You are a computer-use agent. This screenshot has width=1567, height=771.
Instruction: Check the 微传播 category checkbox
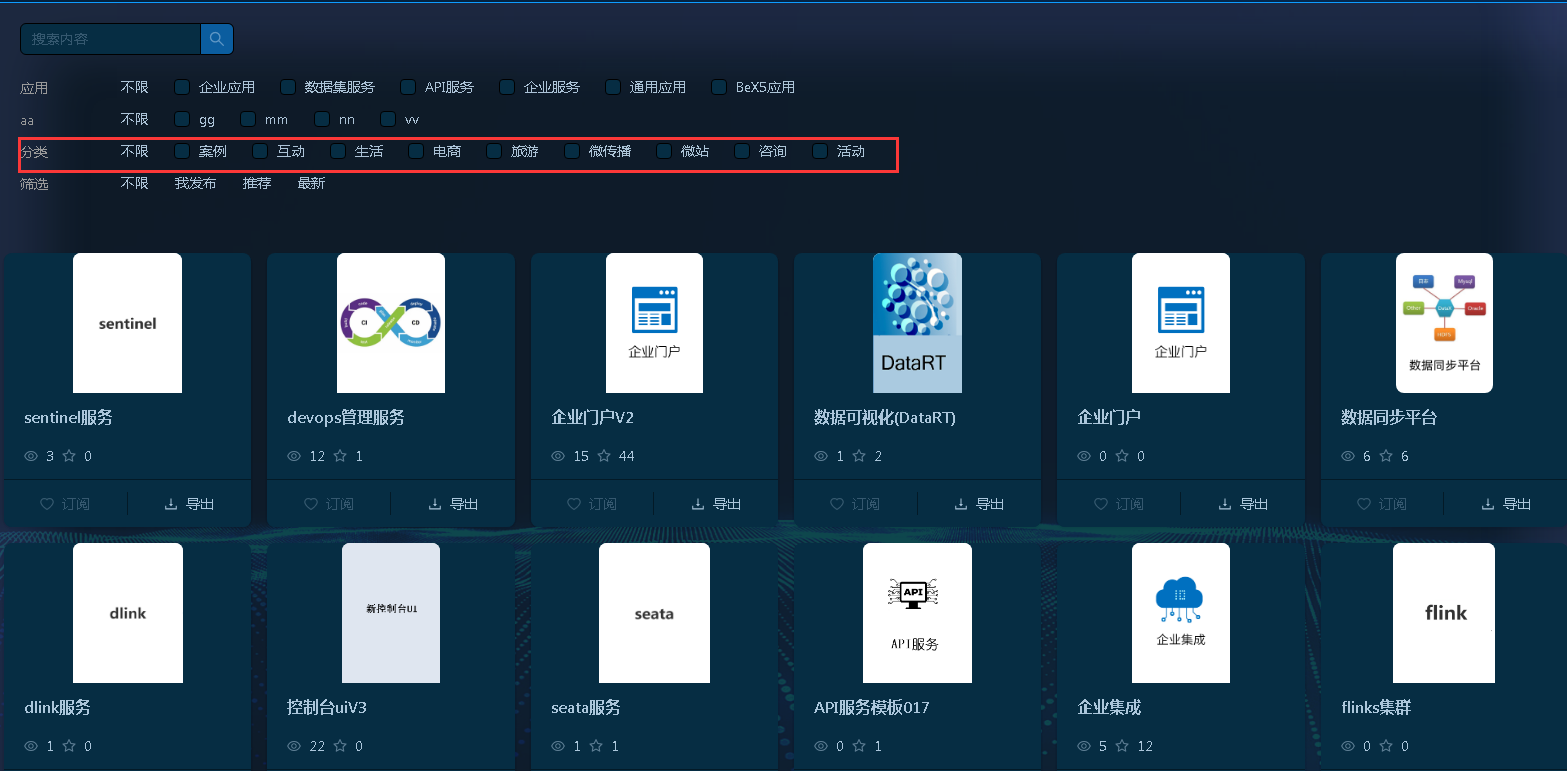[x=572, y=151]
